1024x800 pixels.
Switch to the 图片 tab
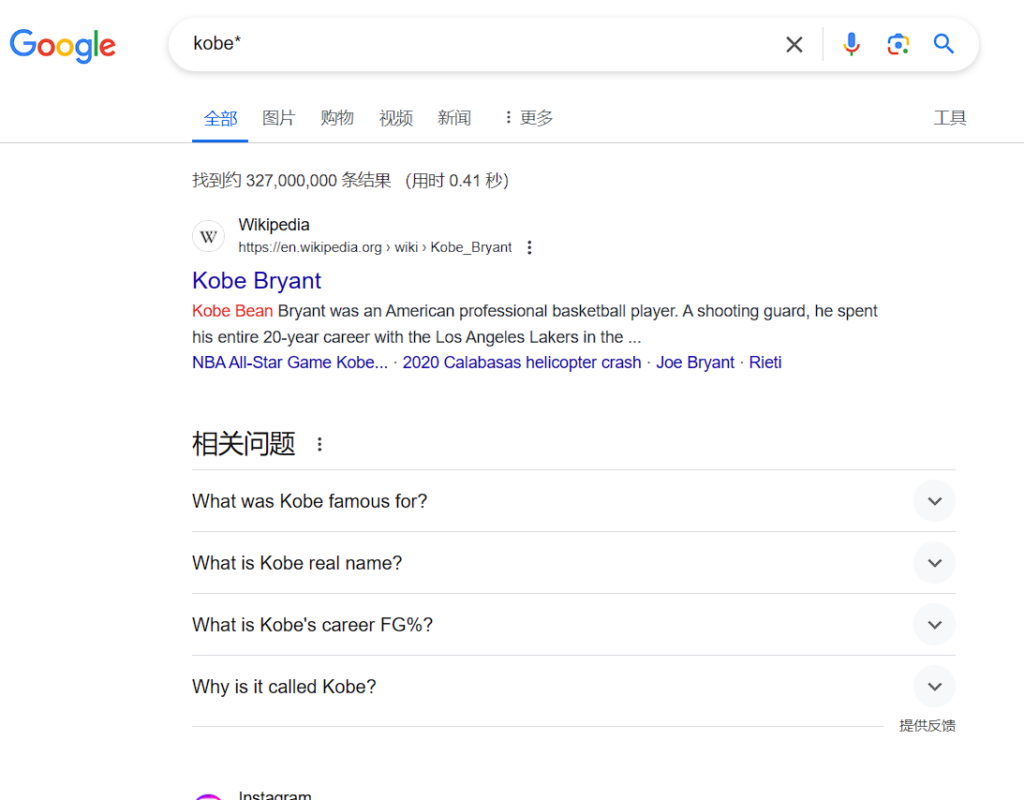(x=279, y=118)
